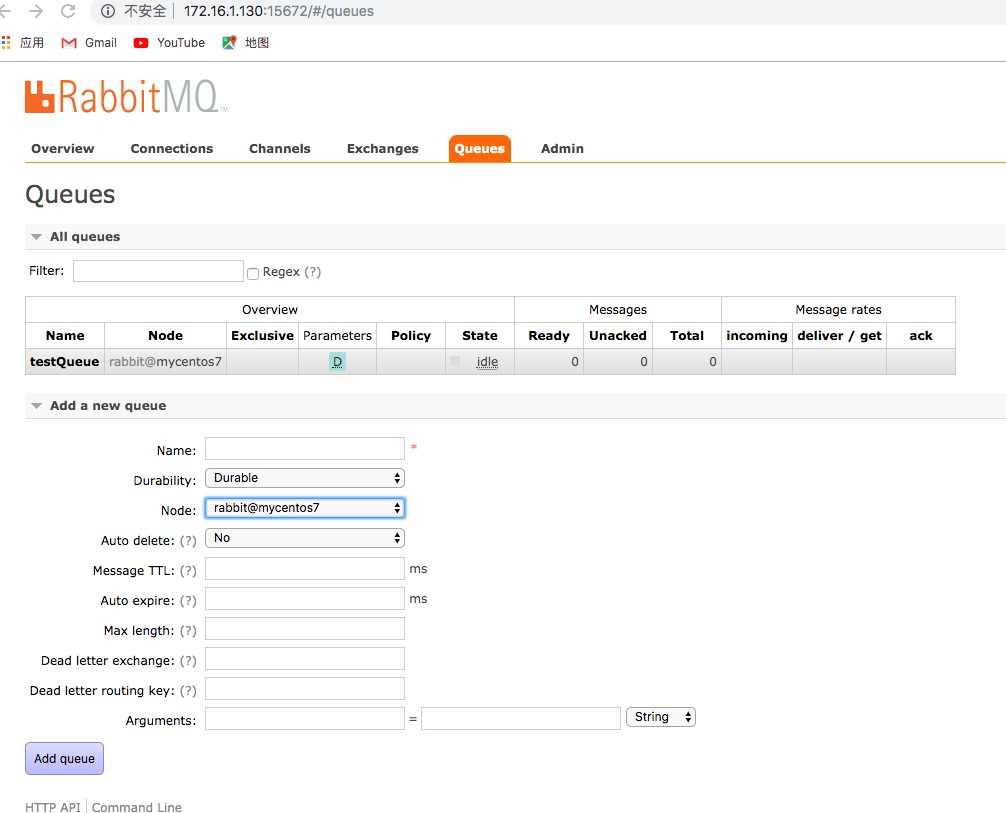Open the Apps grid bookmark icon
Viewport: 1006px width, 813px height.
(x=6, y=42)
